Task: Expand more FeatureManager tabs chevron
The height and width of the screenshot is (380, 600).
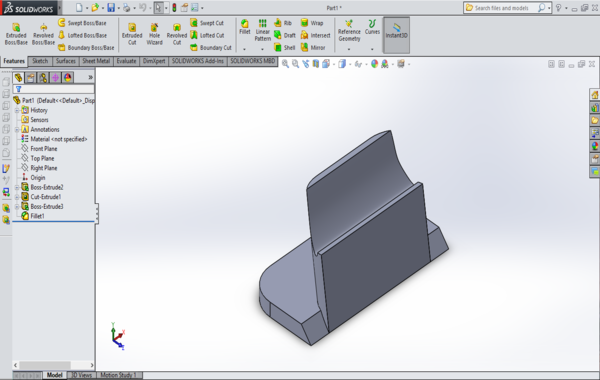Action: pos(90,78)
